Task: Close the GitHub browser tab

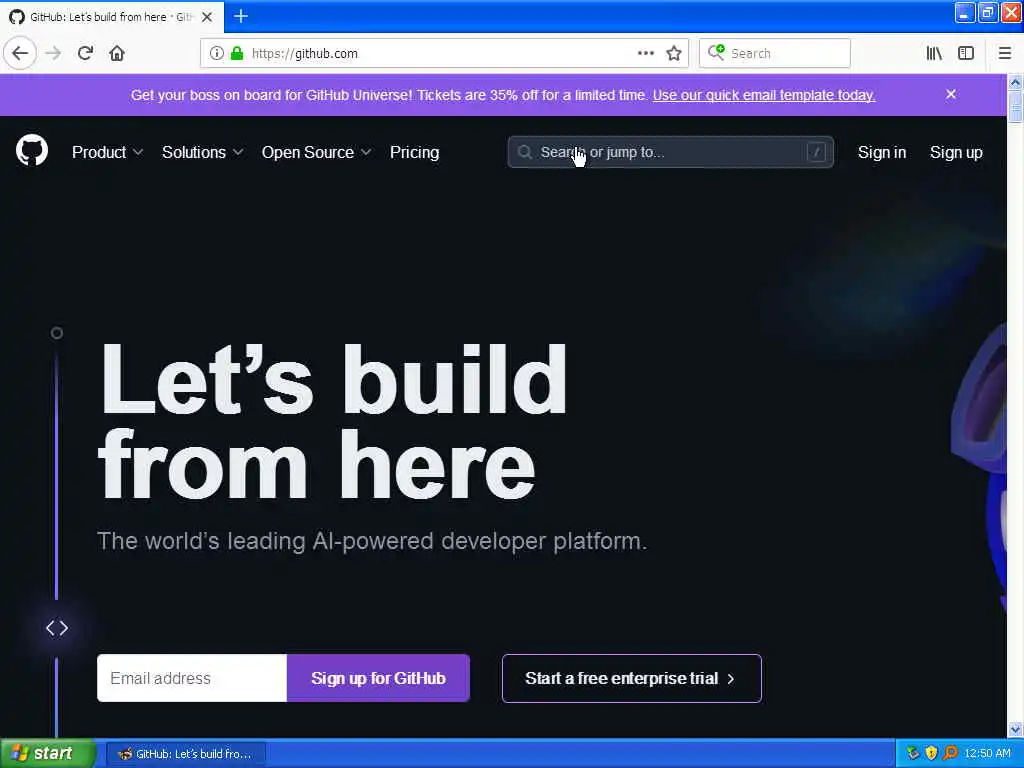Action: 207,17
